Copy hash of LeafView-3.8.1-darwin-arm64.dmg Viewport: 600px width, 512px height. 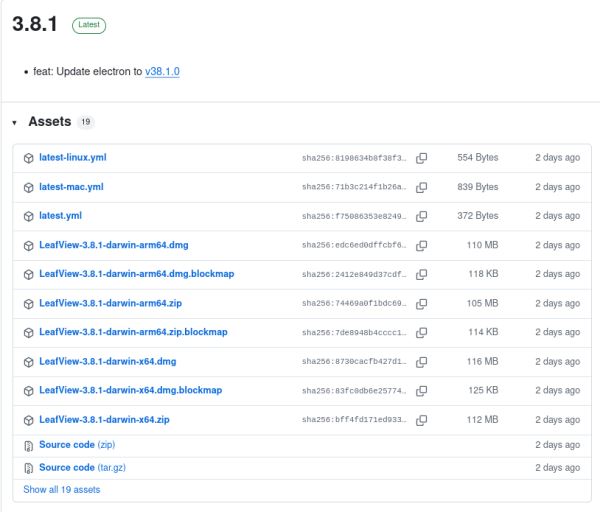422,245
